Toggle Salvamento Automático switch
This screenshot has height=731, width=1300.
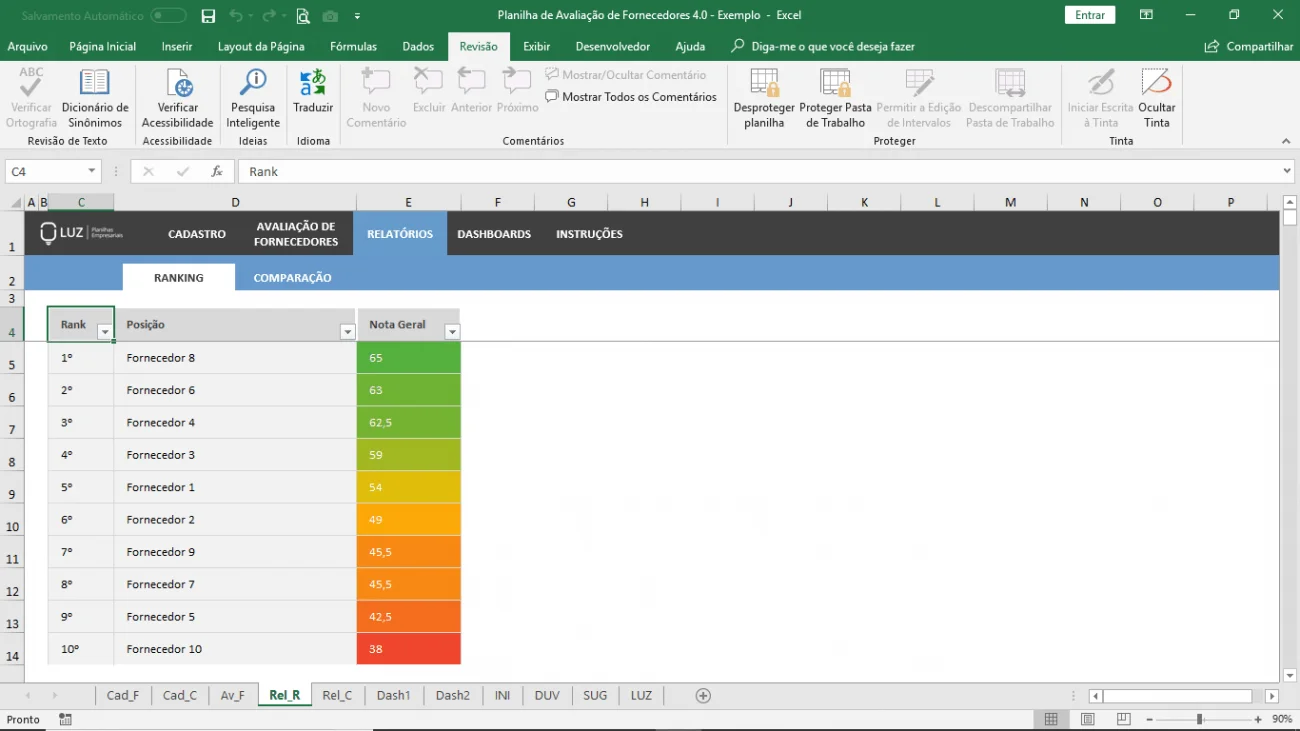point(168,16)
